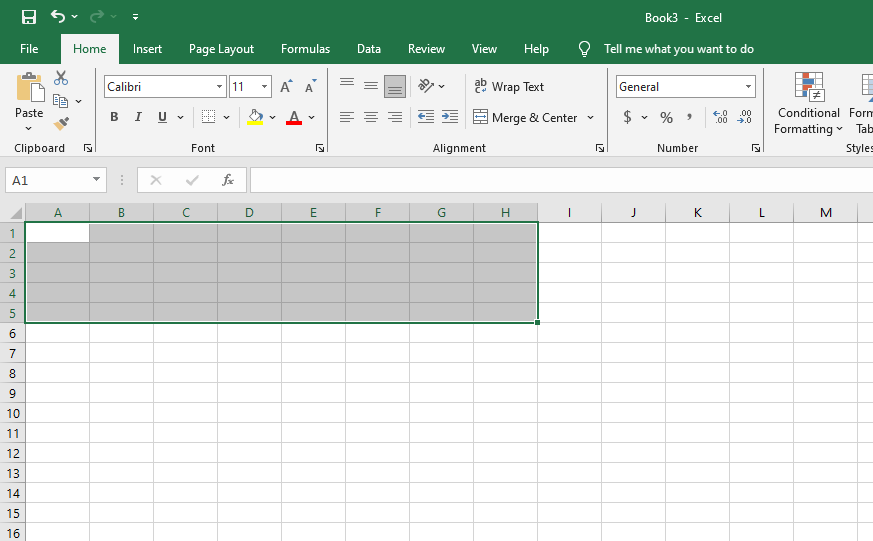This screenshot has width=873, height=541.
Task: Open the fill color palette arrow
Action: point(272,117)
